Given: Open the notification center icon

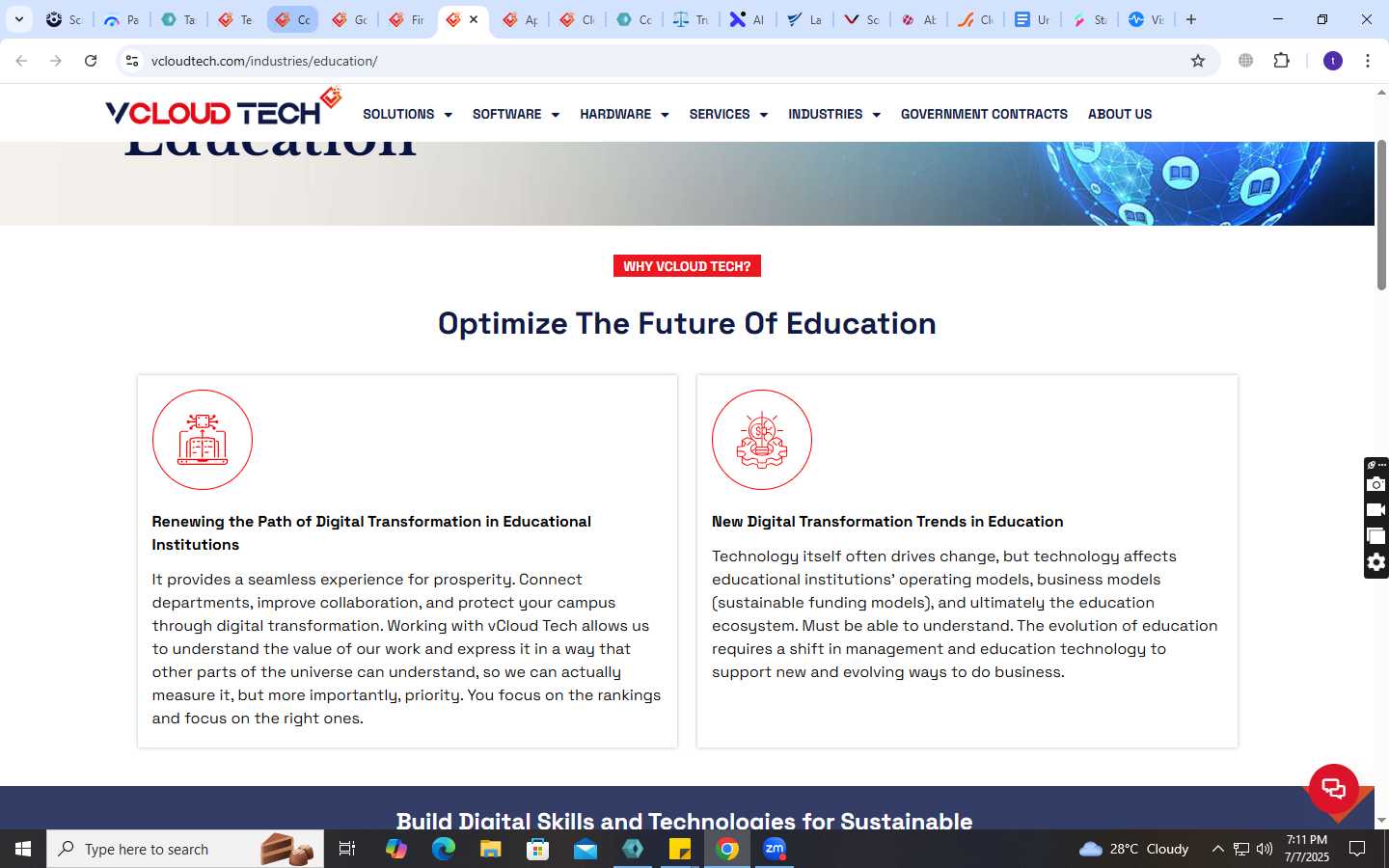Looking at the screenshot, I should click(1357, 849).
